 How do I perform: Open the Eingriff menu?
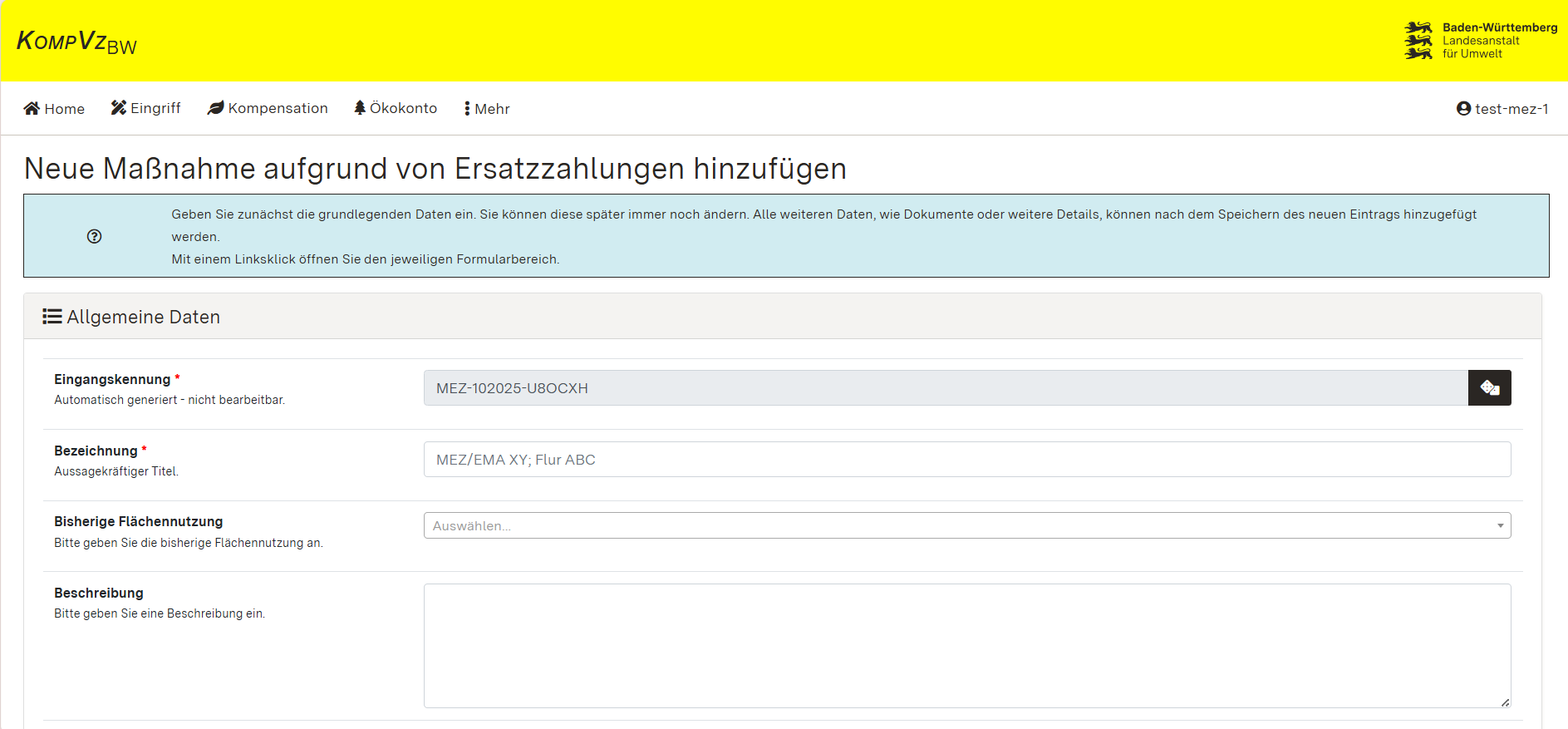[146, 108]
